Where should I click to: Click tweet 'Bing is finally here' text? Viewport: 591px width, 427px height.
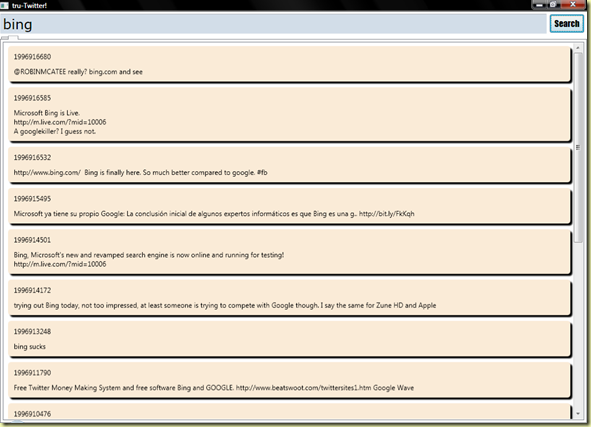[x=141, y=173]
